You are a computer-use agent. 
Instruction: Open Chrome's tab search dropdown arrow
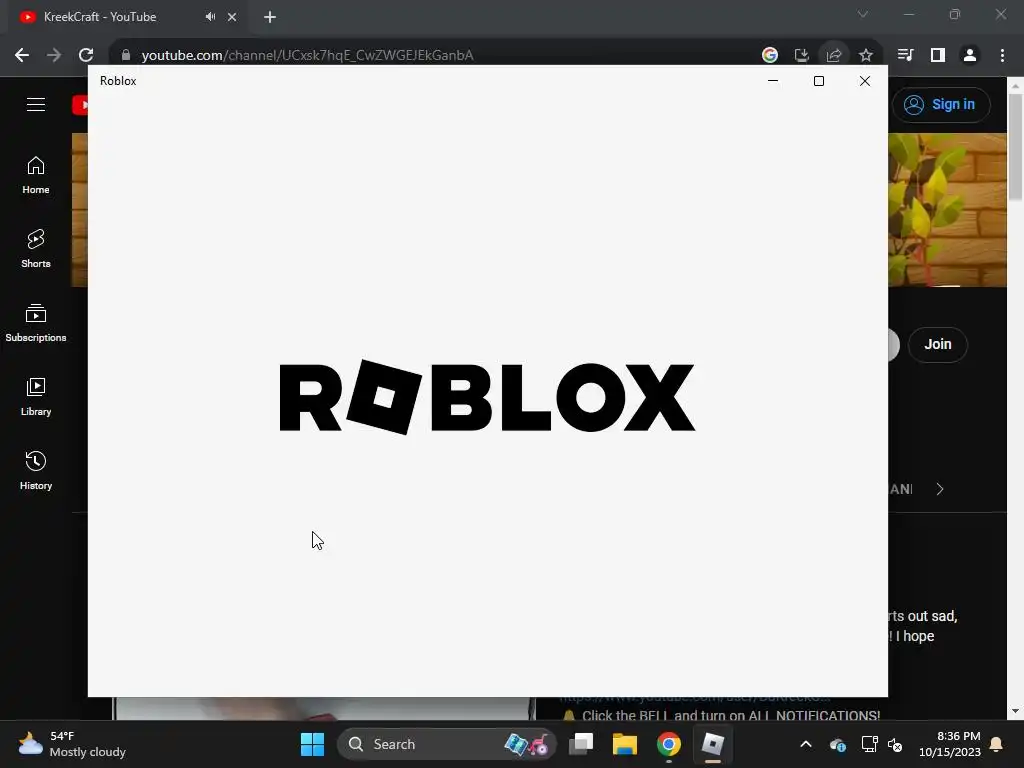(863, 14)
